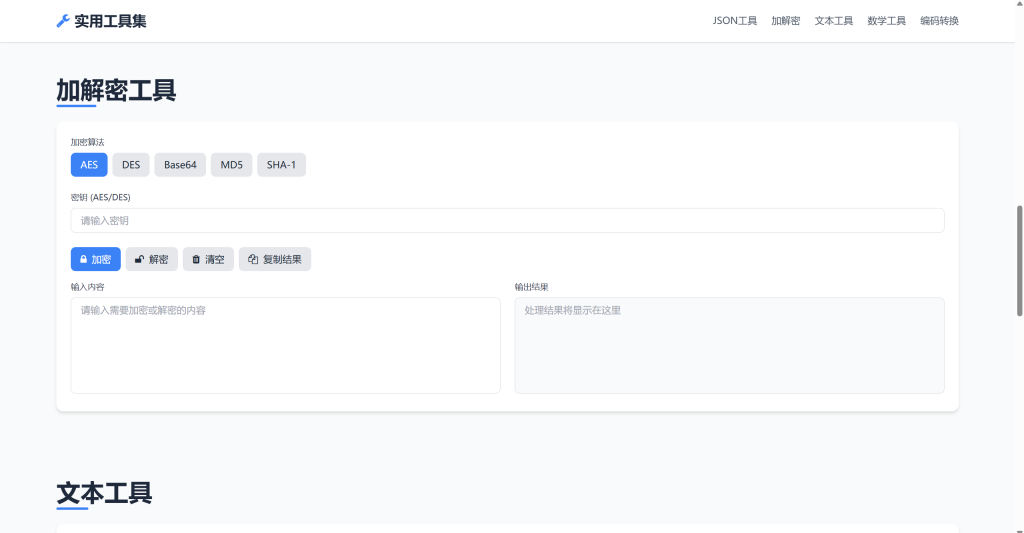Click the 加解密工具 heading
Screen dimensions: 1024x533
coord(116,90)
